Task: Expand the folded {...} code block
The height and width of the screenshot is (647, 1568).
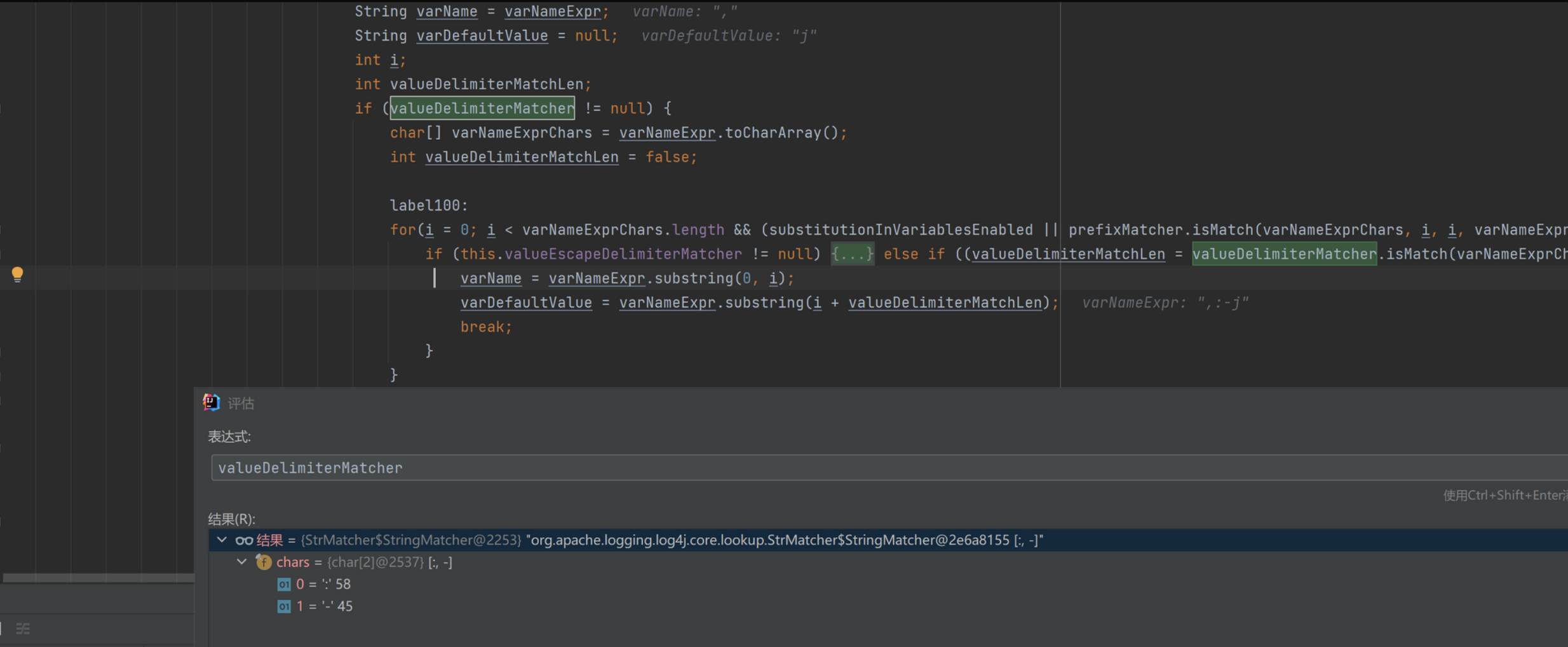Action: tap(852, 254)
